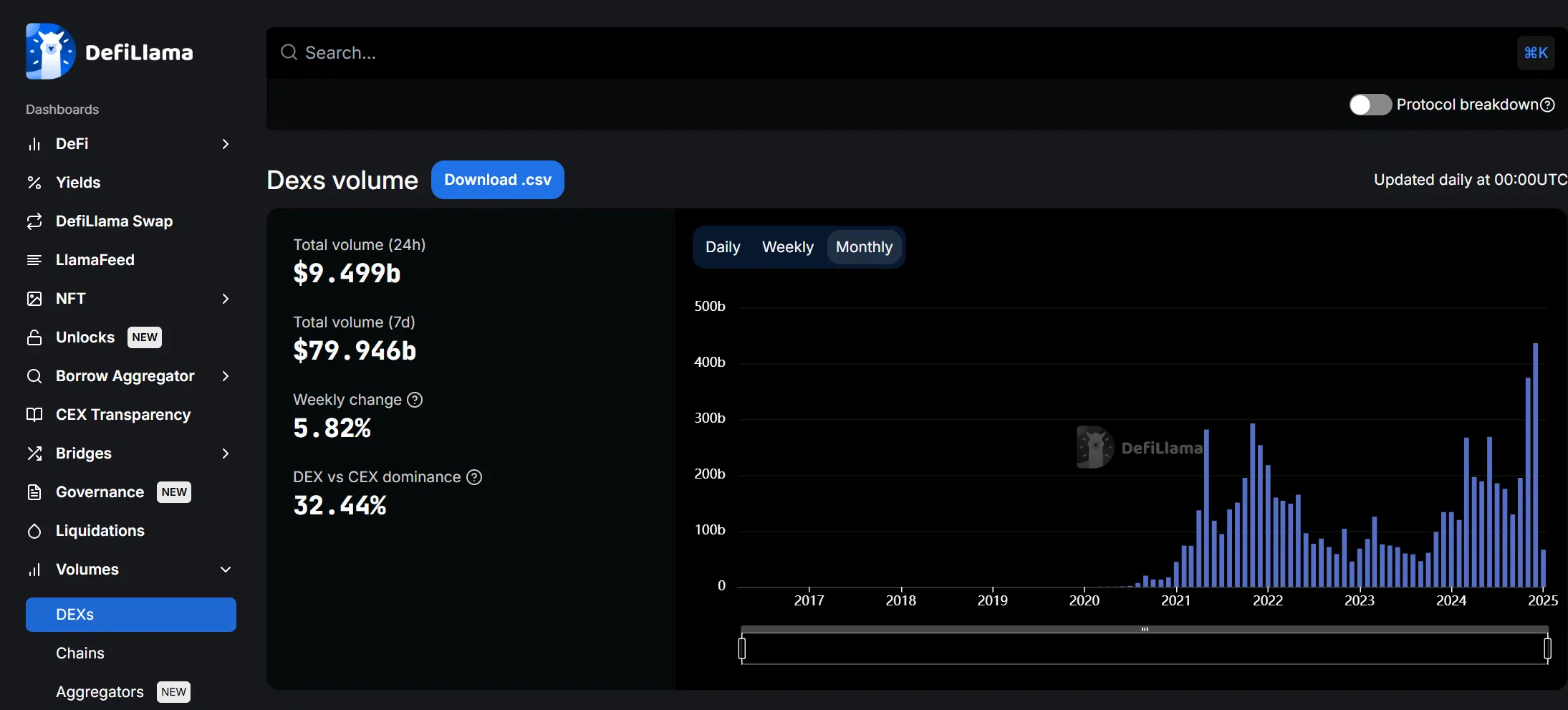Open the Aggregators volumes page
The image size is (1568, 710).
click(100, 692)
